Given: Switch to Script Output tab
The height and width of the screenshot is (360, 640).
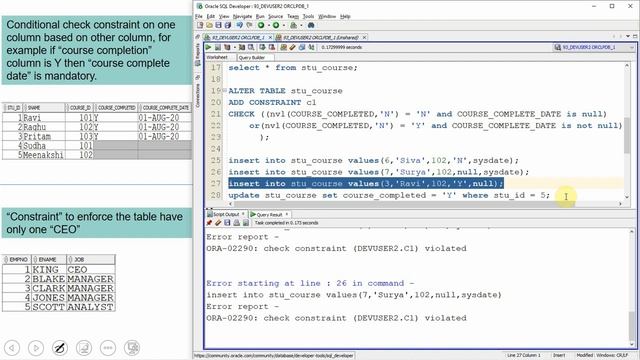Looking at the screenshot, I should point(226,214).
